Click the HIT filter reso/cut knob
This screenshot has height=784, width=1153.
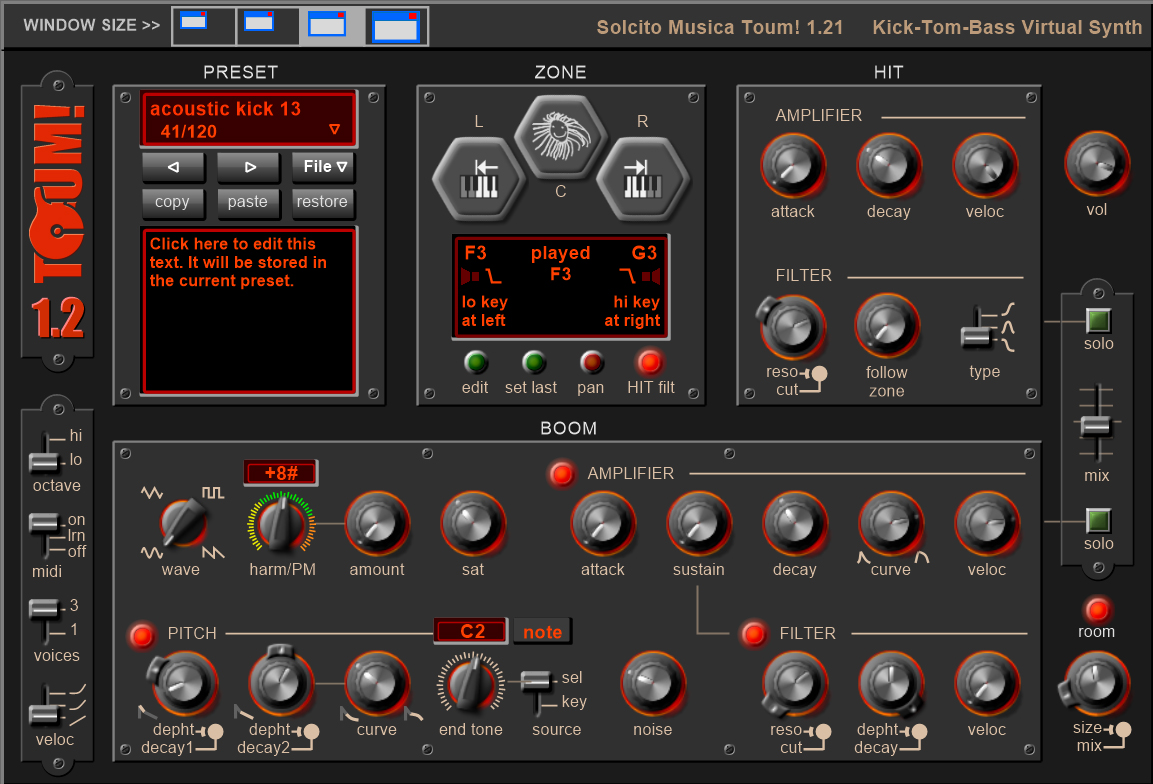(792, 327)
